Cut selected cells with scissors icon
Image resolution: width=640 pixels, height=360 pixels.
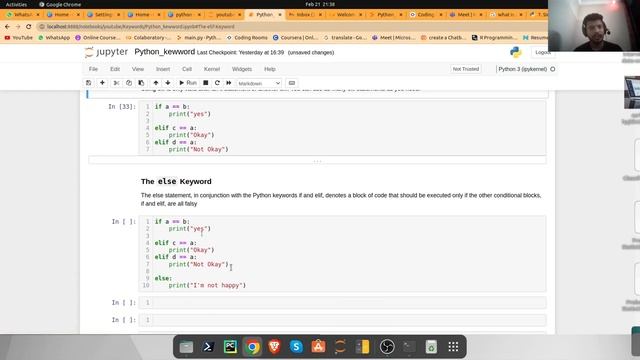tap(116, 83)
